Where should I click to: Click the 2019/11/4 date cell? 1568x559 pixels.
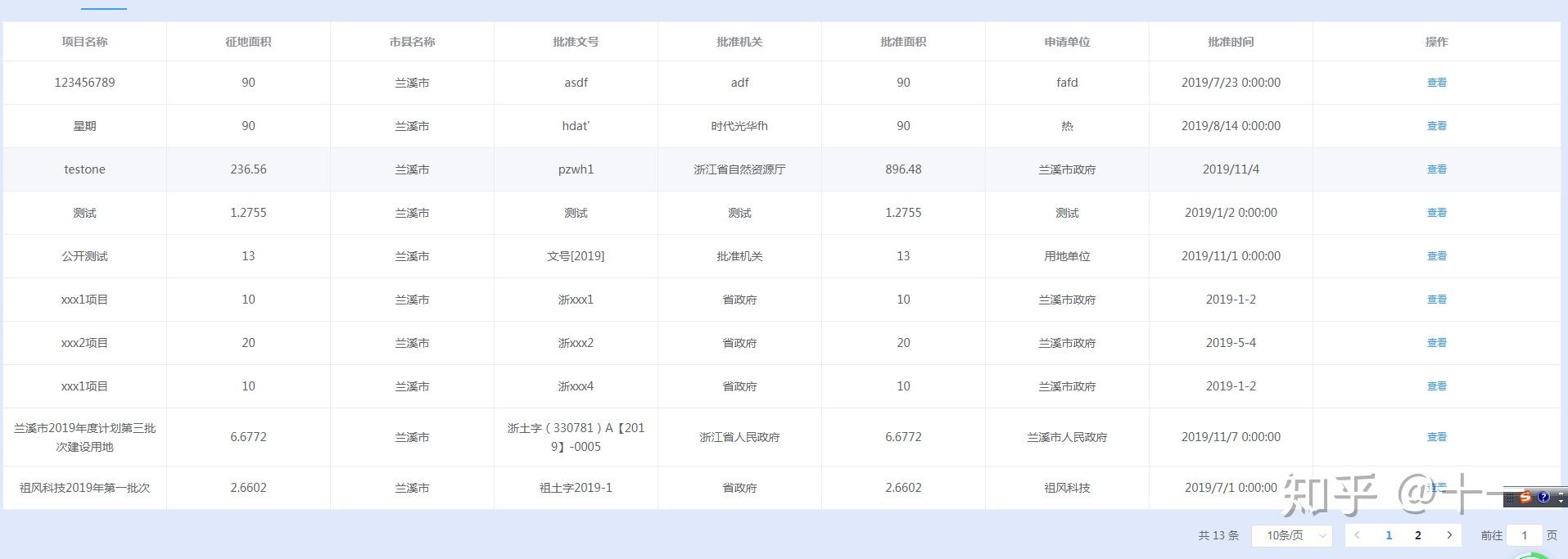pos(1231,169)
